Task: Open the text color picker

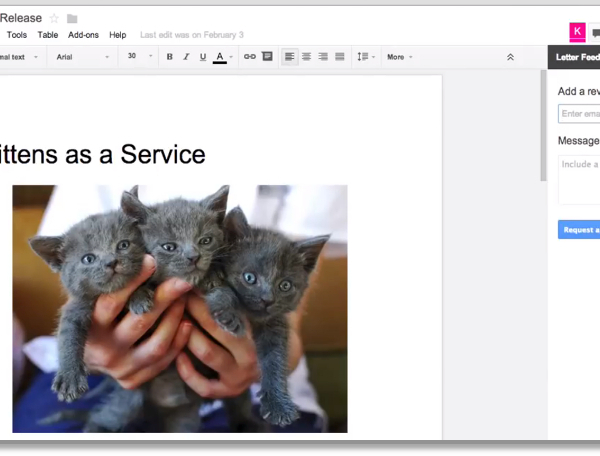Action: tap(221, 57)
